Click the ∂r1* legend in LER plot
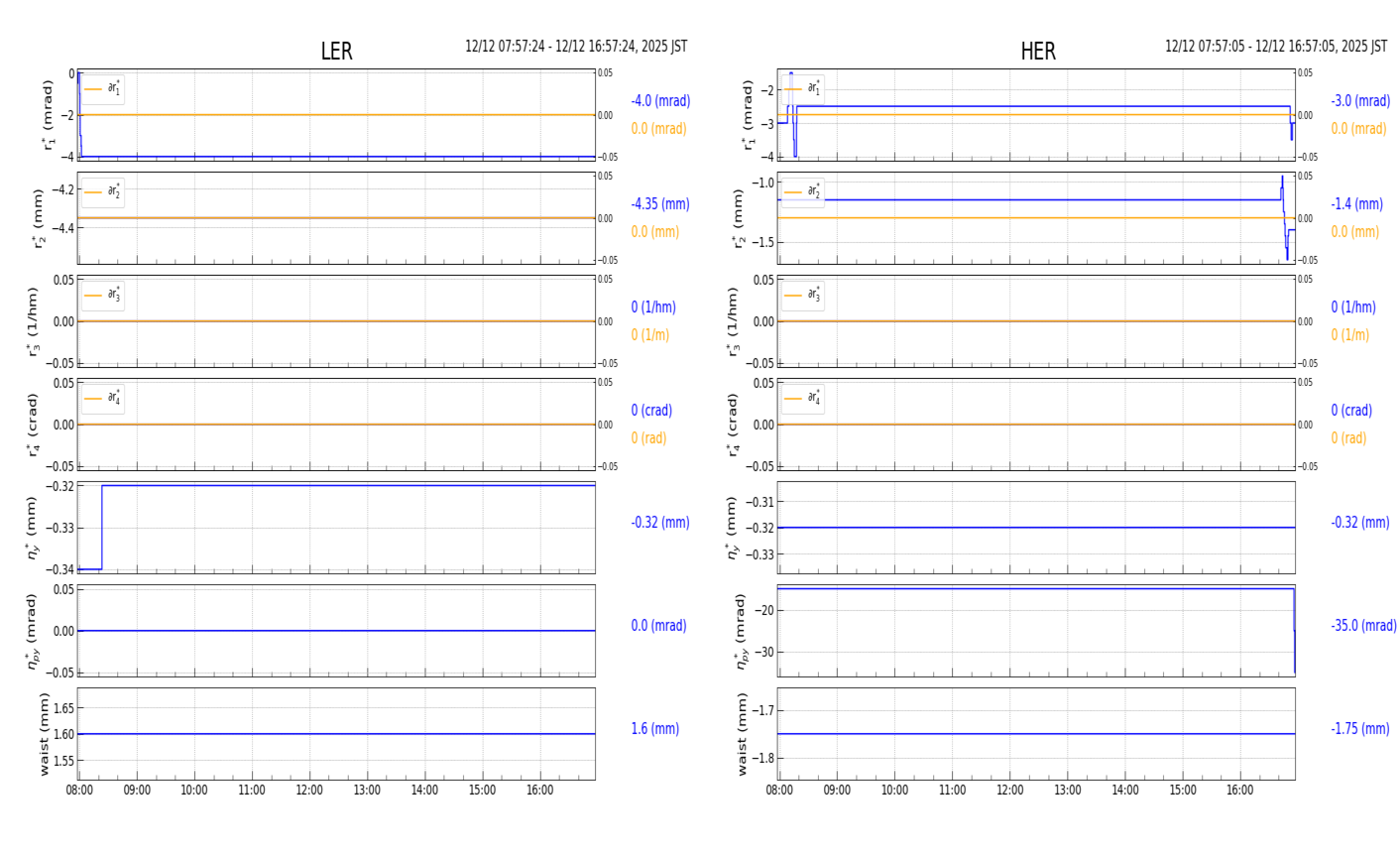 [x=103, y=89]
